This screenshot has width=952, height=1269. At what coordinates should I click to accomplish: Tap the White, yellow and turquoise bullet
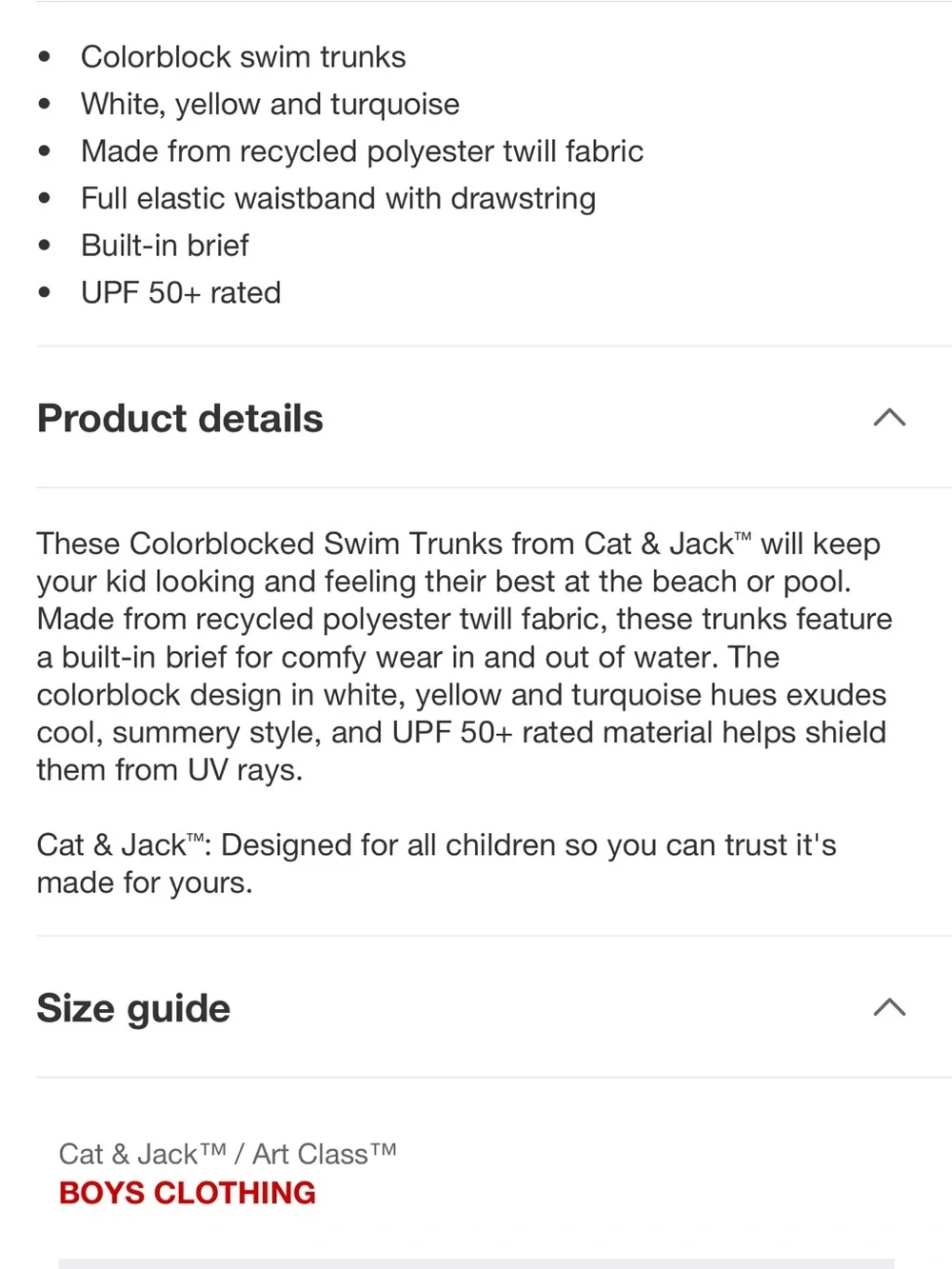(270, 104)
